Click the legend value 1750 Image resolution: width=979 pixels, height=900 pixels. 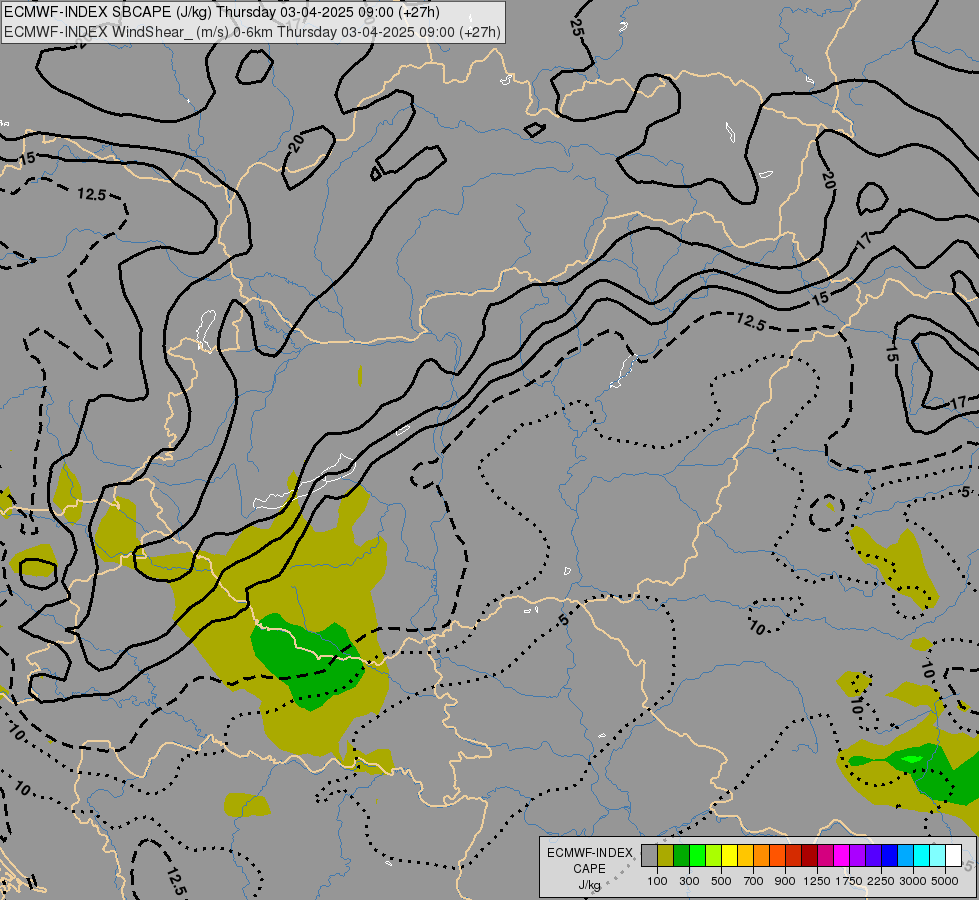[849, 881]
